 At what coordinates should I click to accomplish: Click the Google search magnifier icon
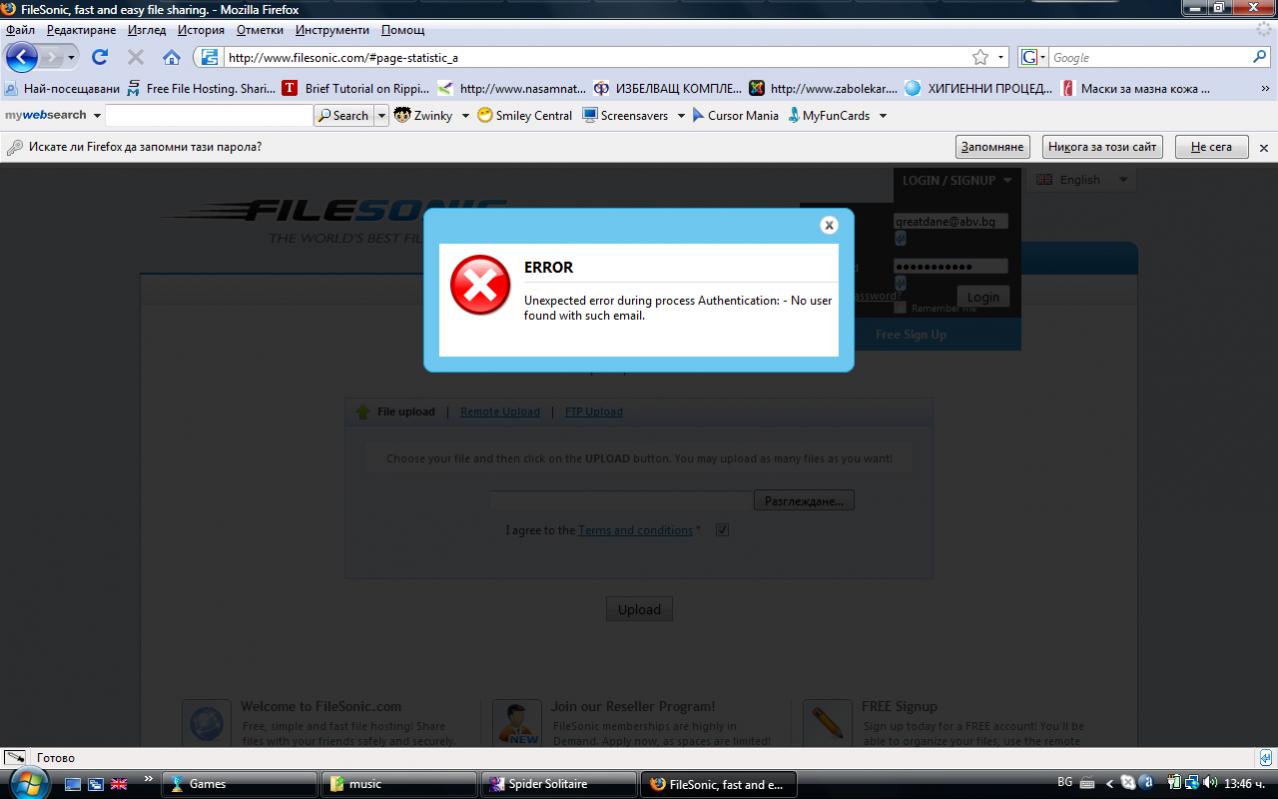click(x=1260, y=57)
